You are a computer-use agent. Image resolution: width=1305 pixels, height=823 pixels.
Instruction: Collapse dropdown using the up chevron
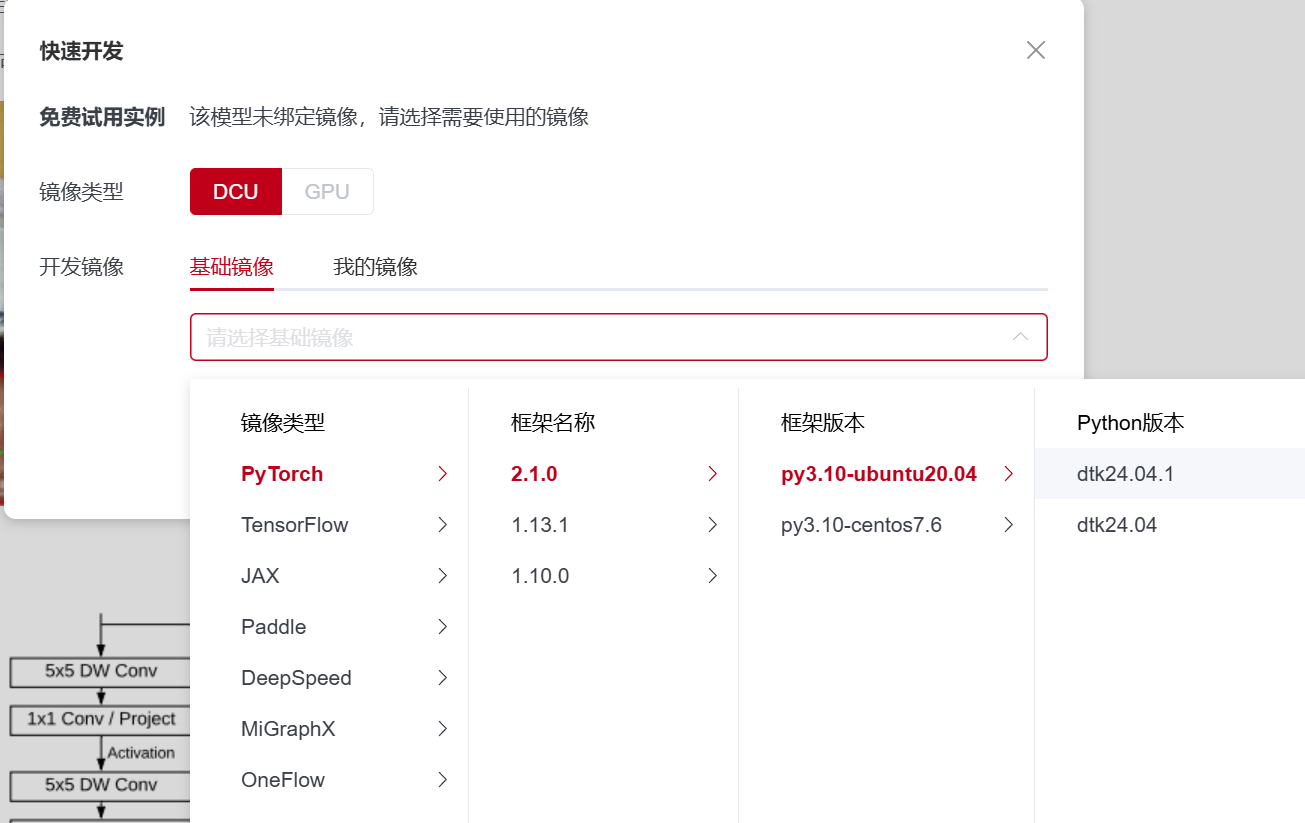click(1020, 337)
